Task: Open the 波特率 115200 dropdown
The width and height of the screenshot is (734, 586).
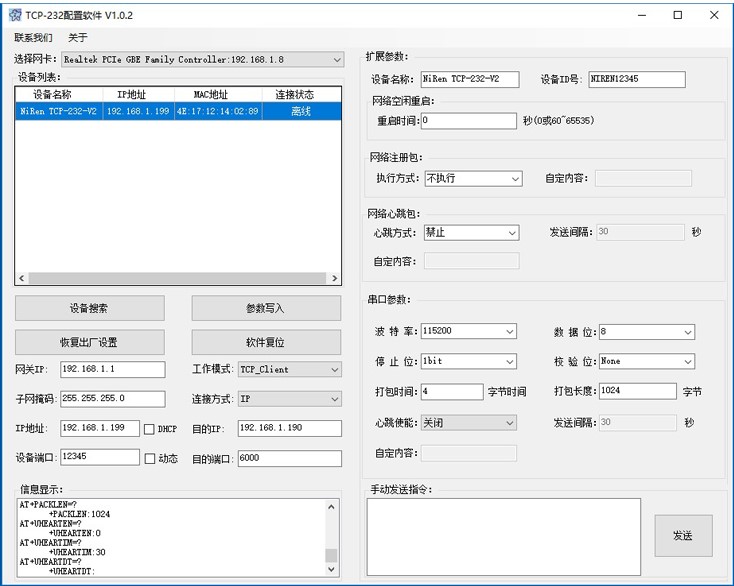Action: point(469,331)
